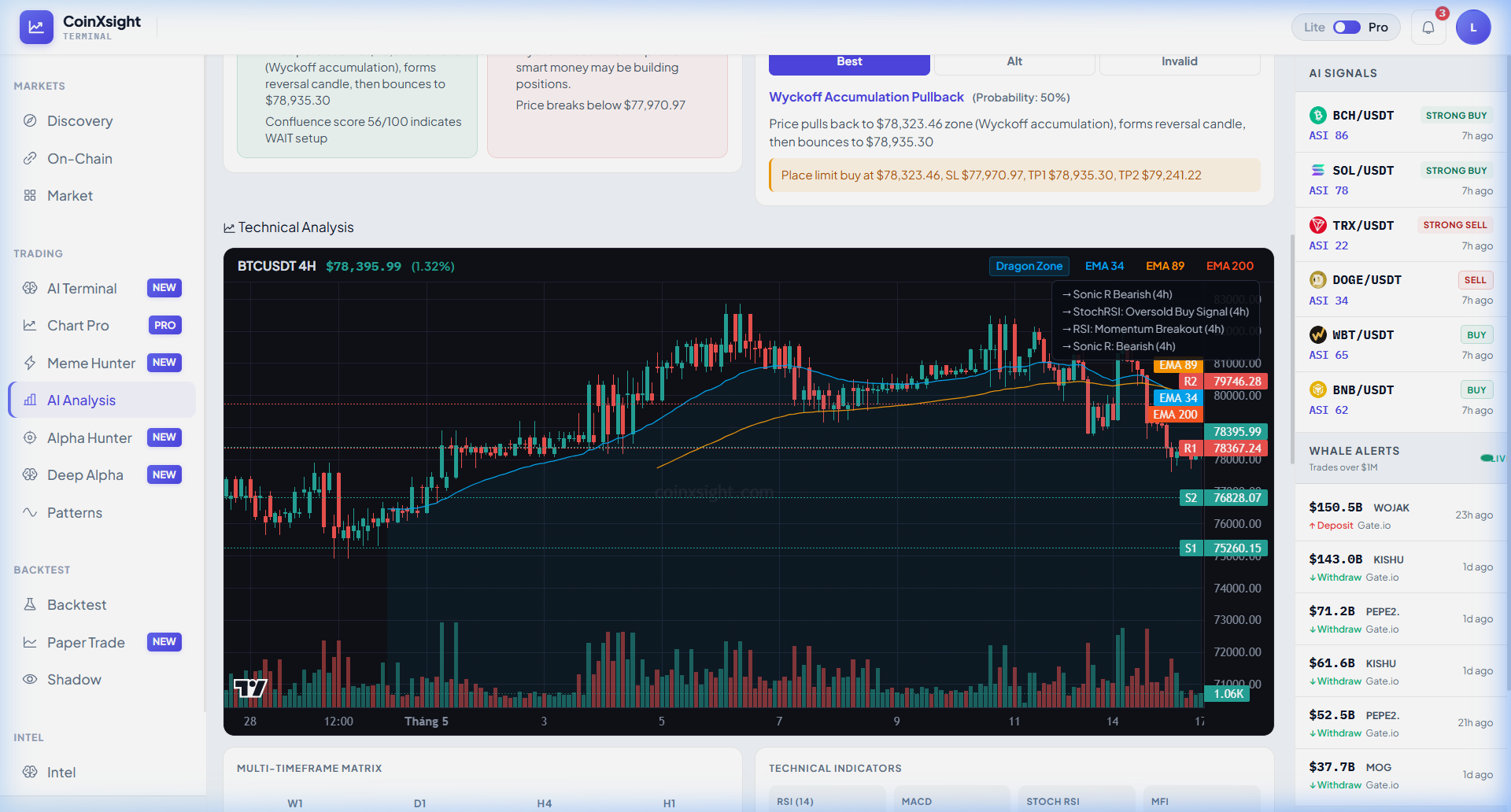The width and height of the screenshot is (1511, 812).
Task: Open SOL/USDT signal row
Action: coord(1401,180)
